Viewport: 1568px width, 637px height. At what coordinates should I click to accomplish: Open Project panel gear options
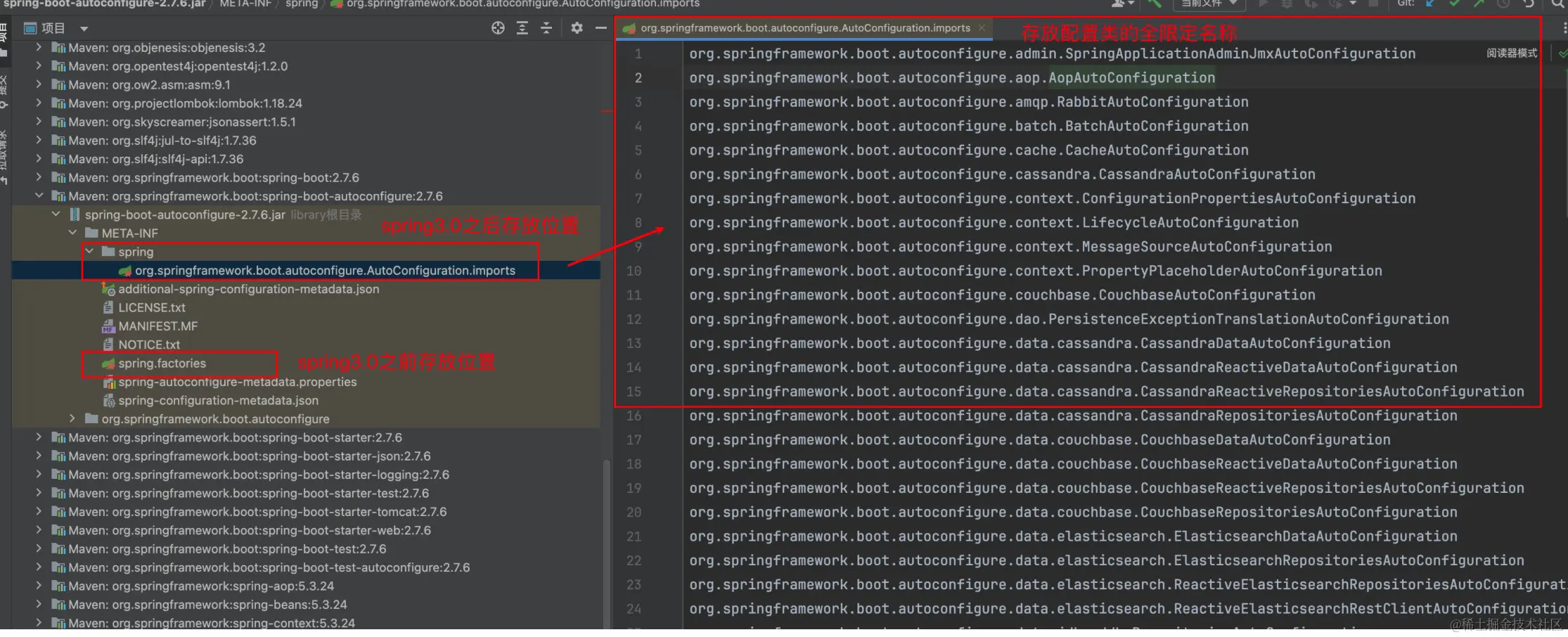click(577, 28)
